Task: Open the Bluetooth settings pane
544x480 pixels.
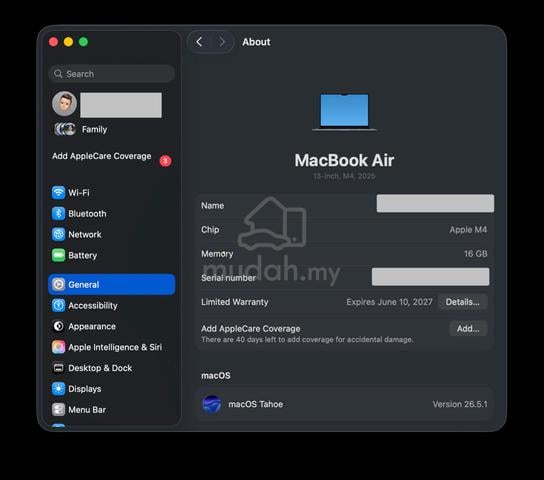Action: 112,213
